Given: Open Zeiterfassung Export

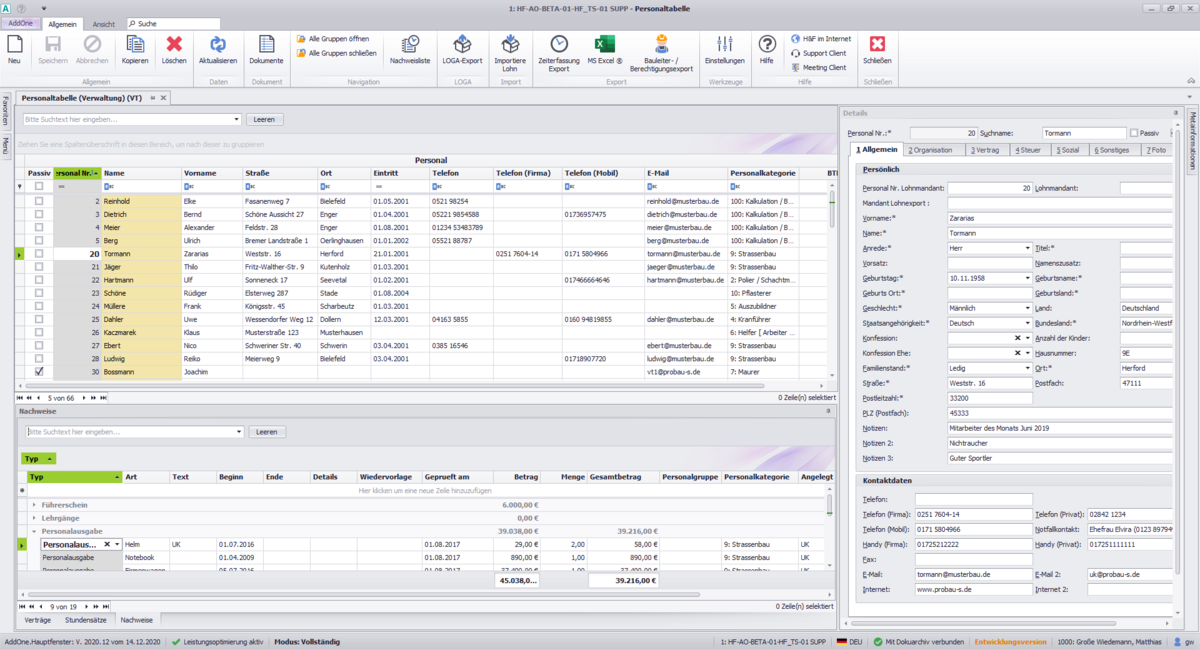Looking at the screenshot, I should tap(559, 48).
